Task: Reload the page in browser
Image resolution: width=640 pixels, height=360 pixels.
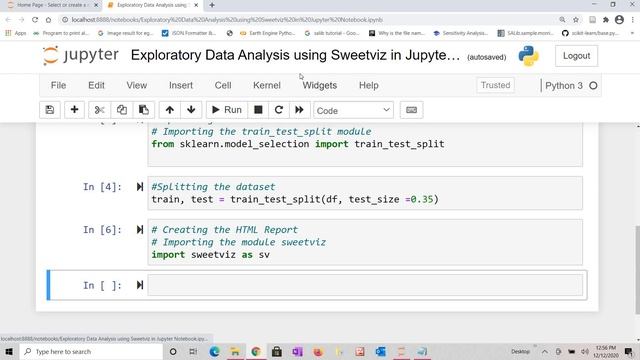Action: (35, 20)
